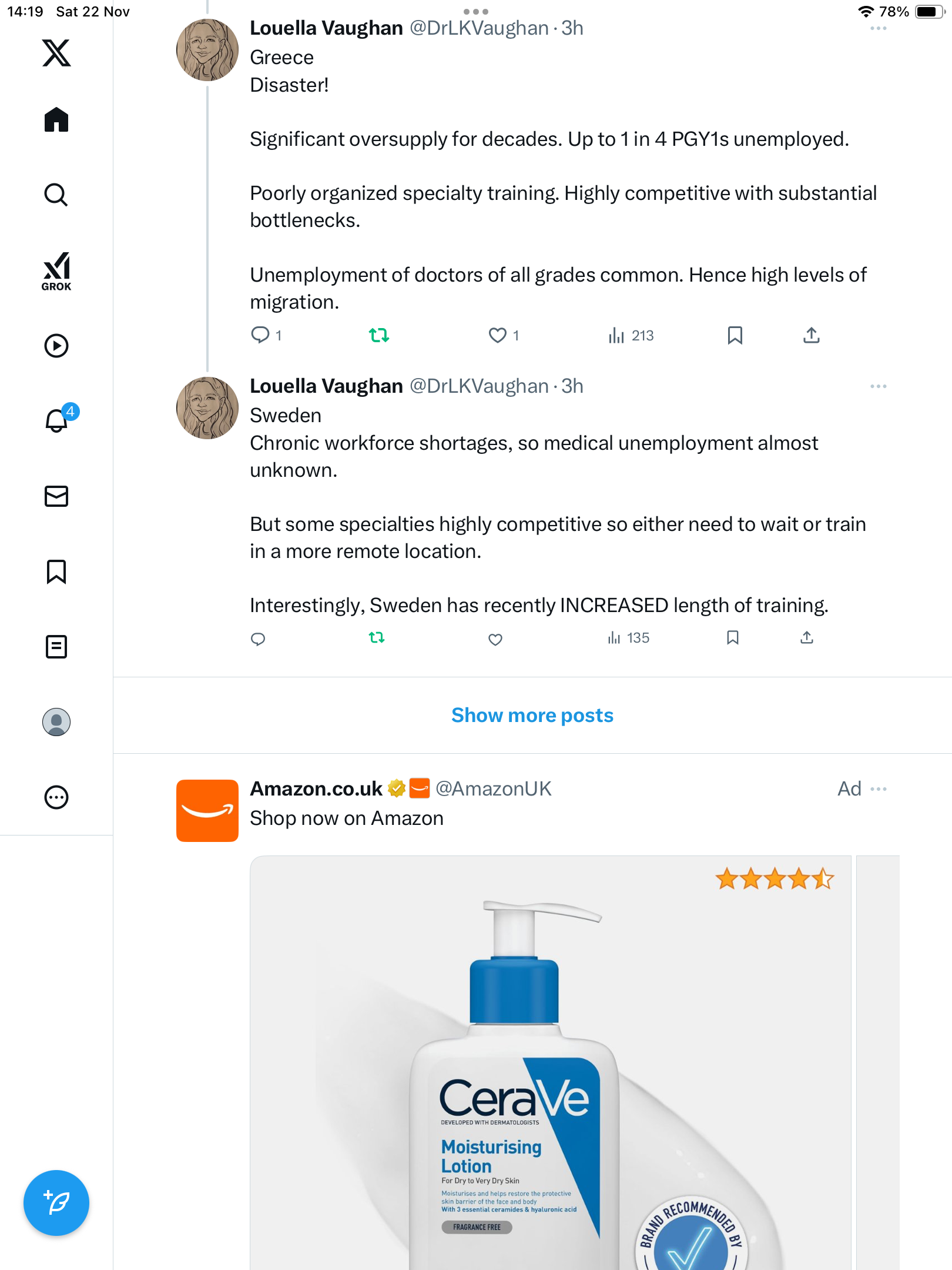Expand the sidebar More menu

(x=56, y=797)
